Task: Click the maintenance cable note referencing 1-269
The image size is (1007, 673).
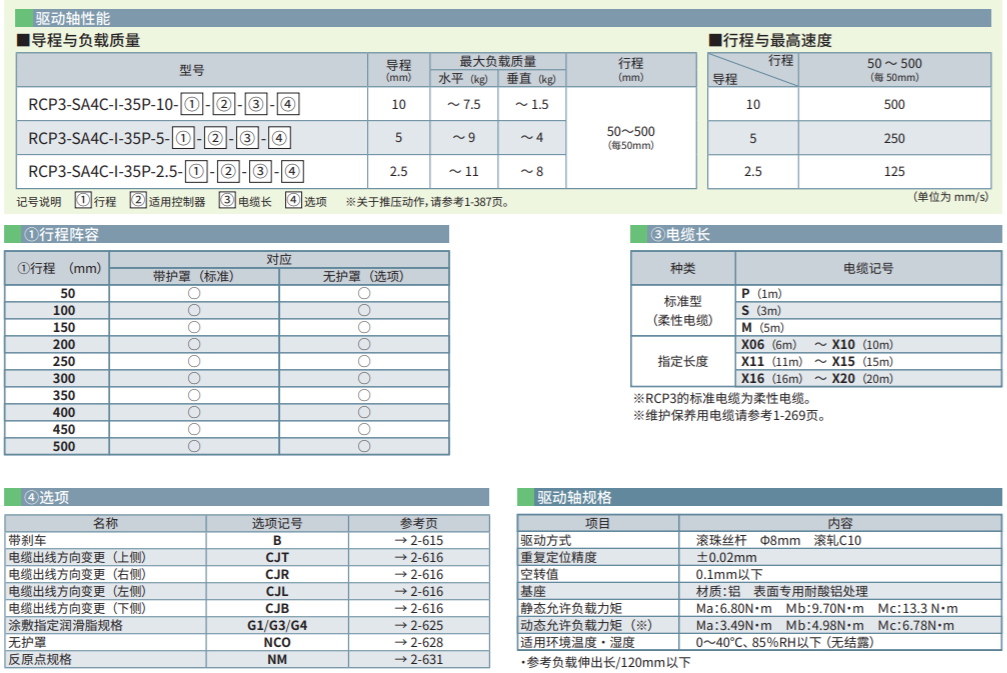Action: point(729,415)
